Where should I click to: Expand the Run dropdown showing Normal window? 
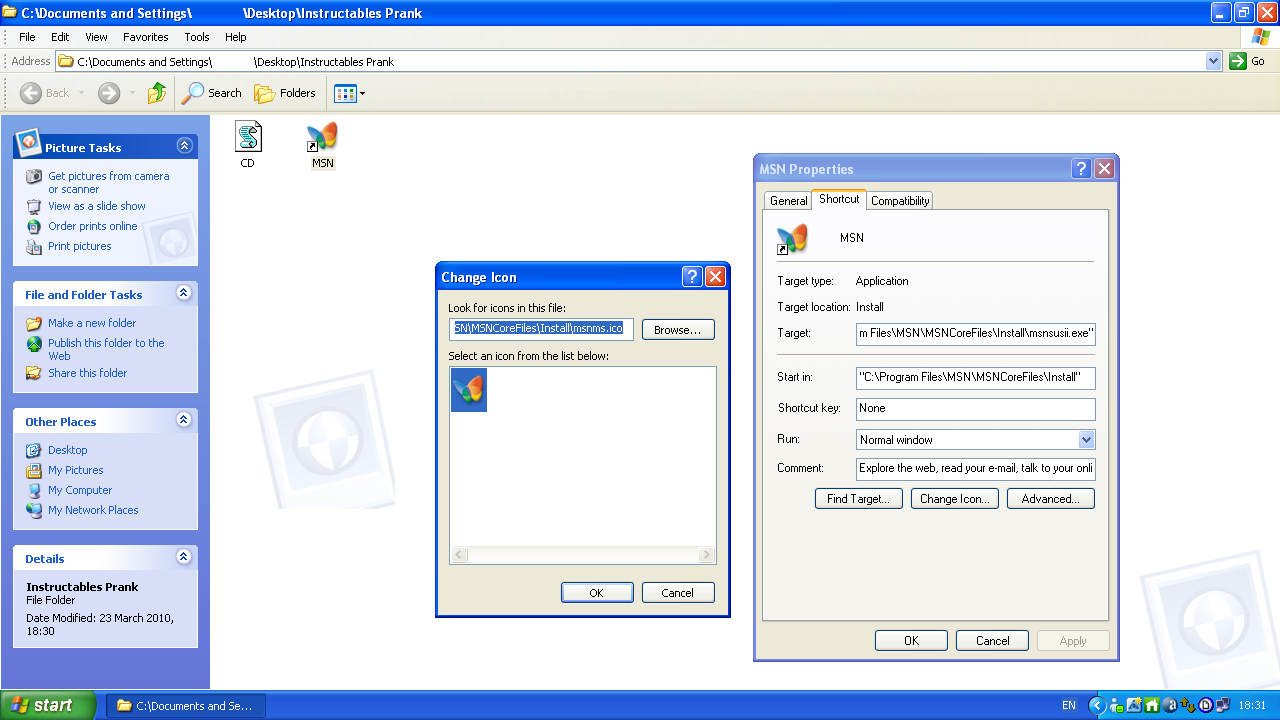click(1086, 440)
